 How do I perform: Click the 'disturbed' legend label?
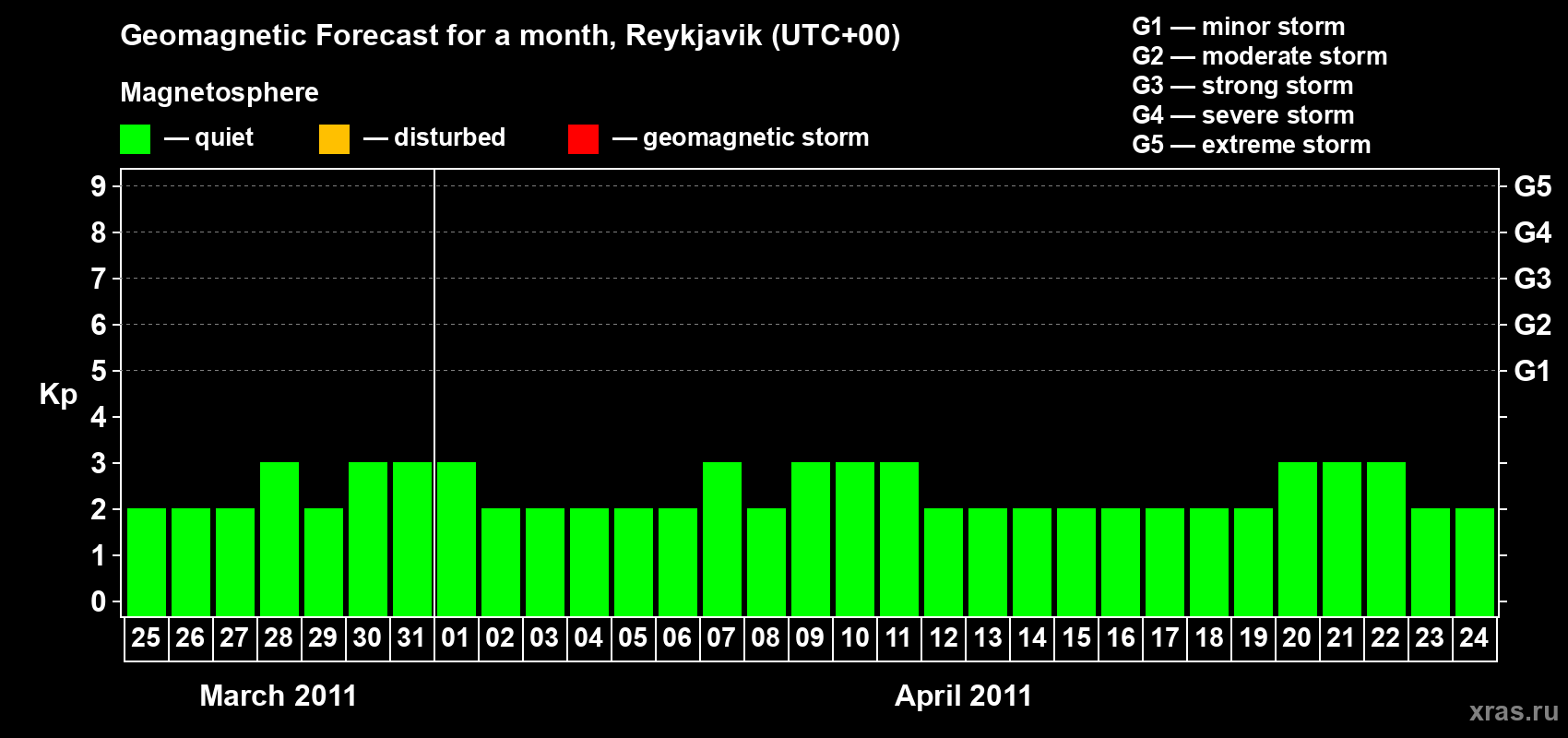[x=449, y=137]
